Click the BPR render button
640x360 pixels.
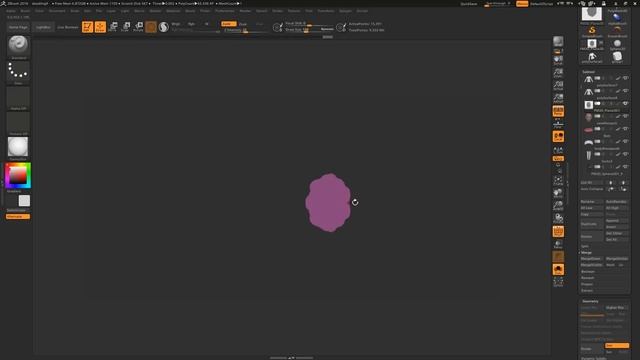pyautogui.click(x=558, y=42)
